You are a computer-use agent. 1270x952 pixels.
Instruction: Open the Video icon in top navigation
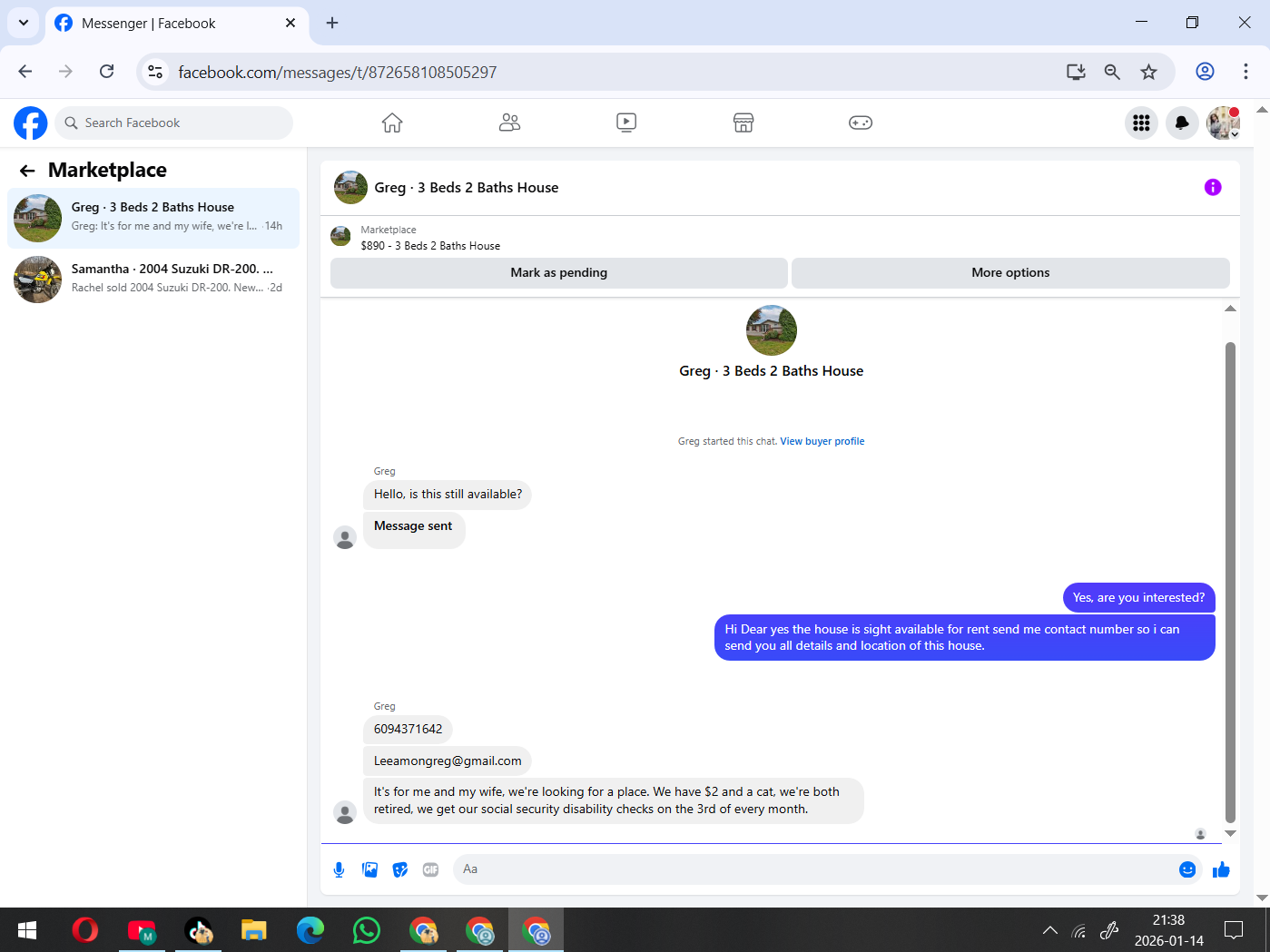(626, 123)
